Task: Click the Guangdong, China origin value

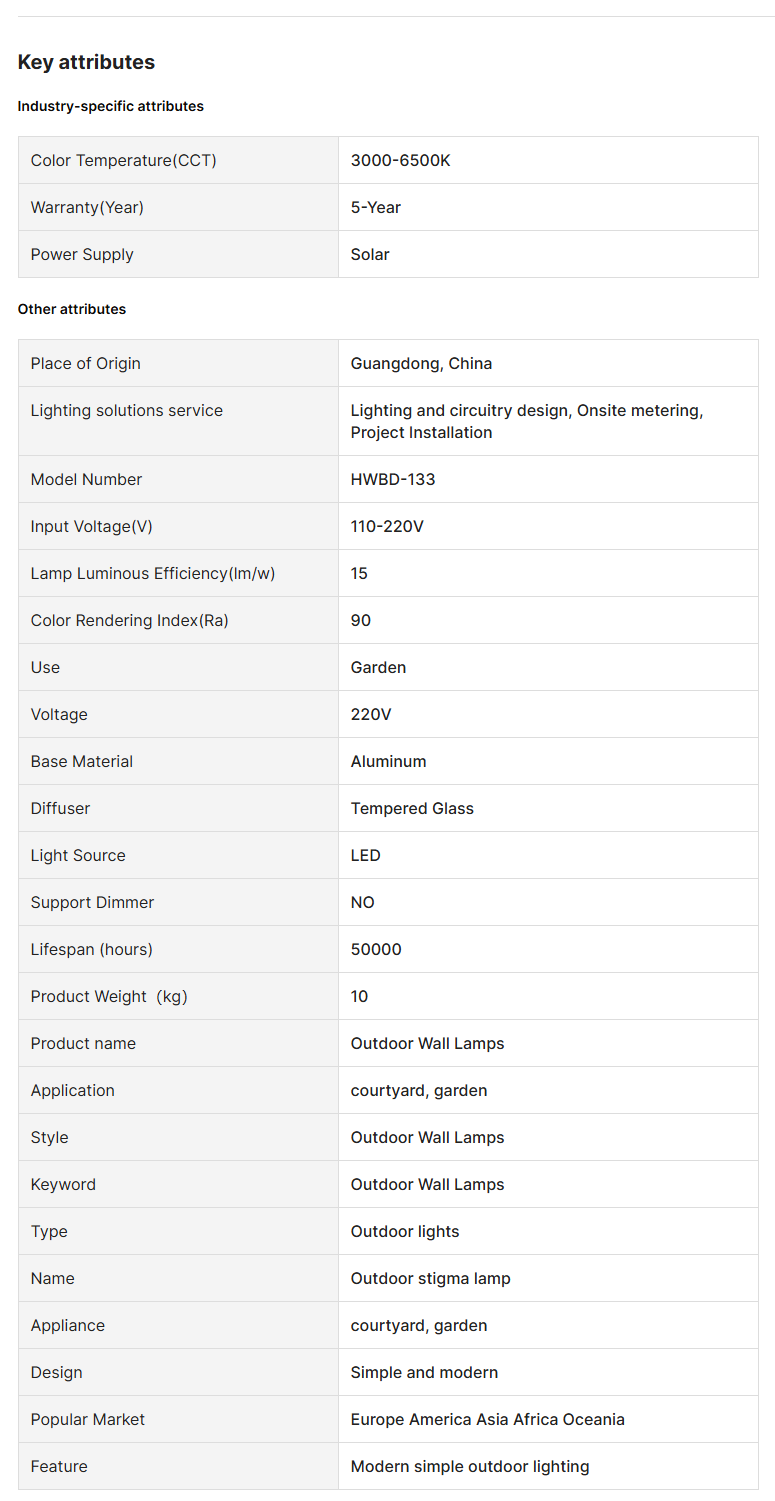Action: [x=421, y=363]
